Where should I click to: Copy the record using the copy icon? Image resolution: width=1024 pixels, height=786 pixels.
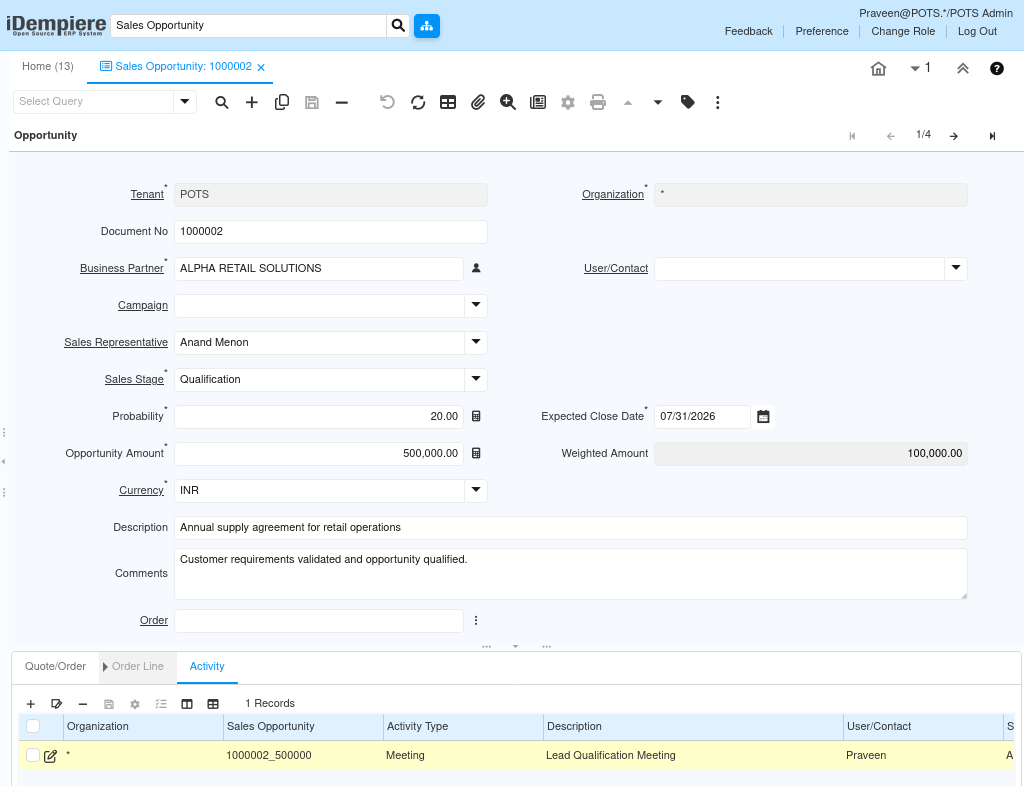coord(281,102)
